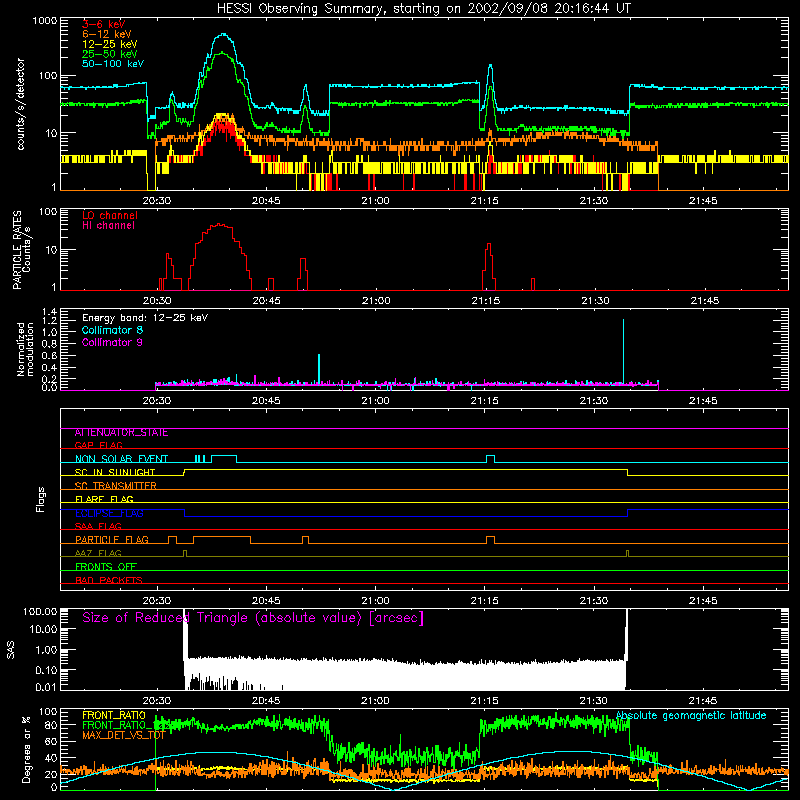Select the red 3-6 keV legend entry

pos(104,24)
